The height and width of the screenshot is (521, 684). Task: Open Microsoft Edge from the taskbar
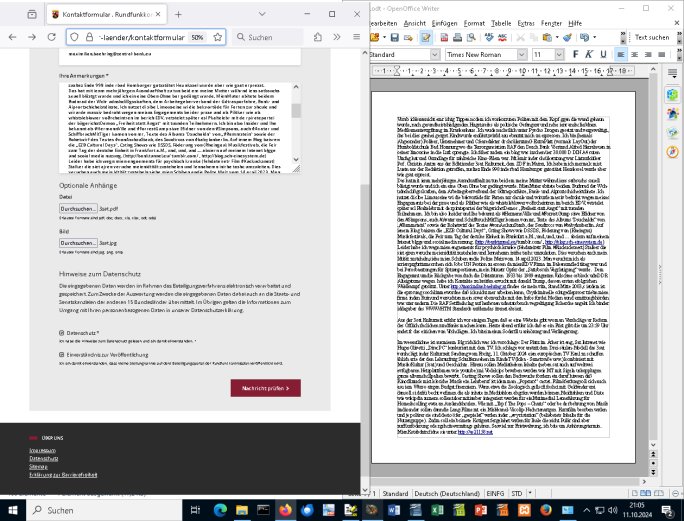click(221, 510)
